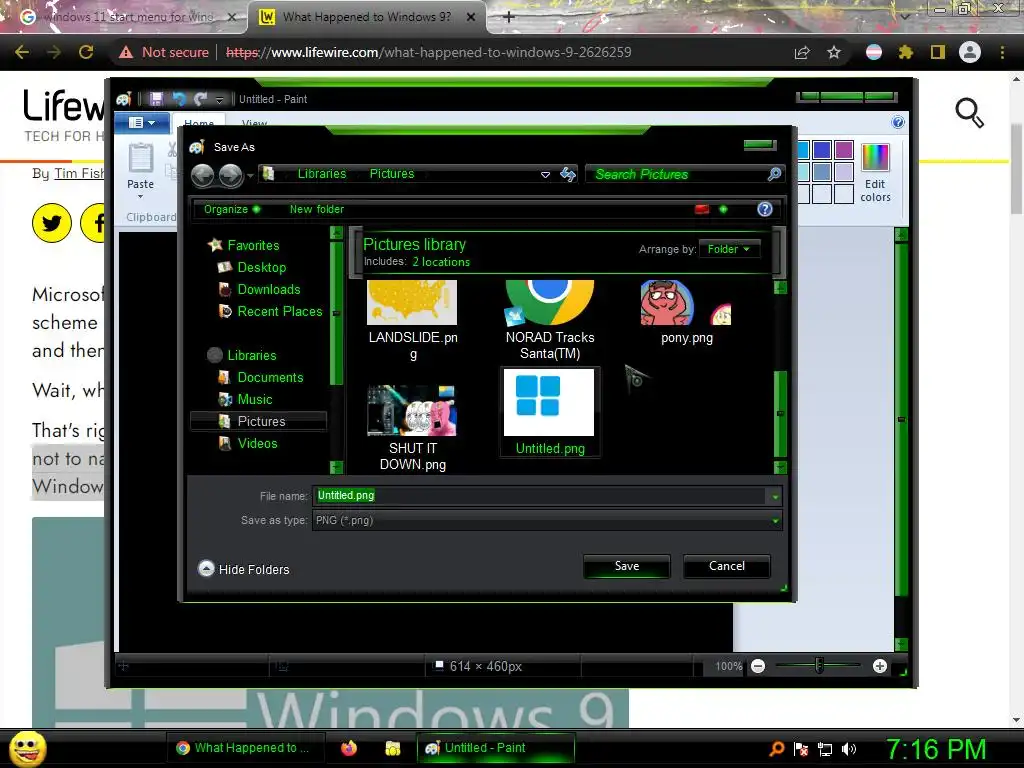Click the Cancel button
This screenshot has width=1024, height=768.
727,566
